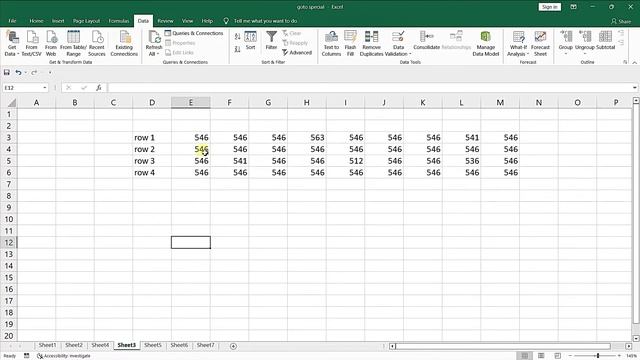The width and height of the screenshot is (640, 360).
Task: Click the Share button
Action: (x=621, y=21)
